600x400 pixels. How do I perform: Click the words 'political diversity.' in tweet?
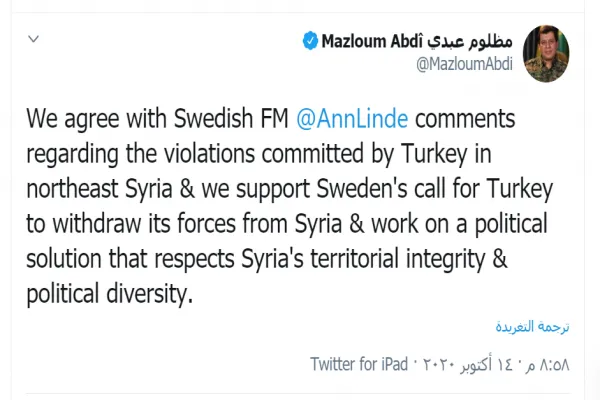pyautogui.click(x=109, y=294)
